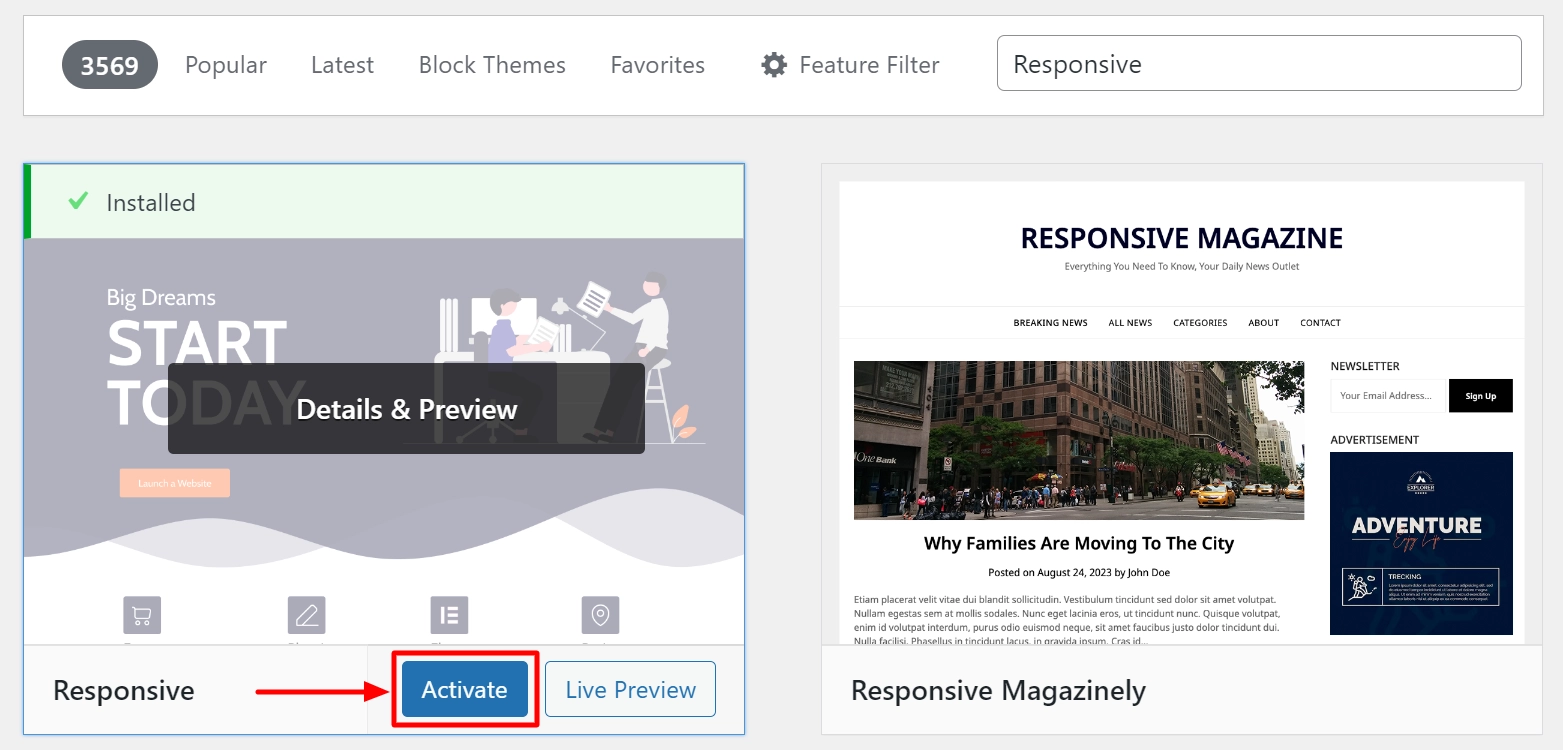This screenshot has width=1563, height=750.
Task: Open Live Preview of the Responsive theme
Action: [x=630, y=690]
